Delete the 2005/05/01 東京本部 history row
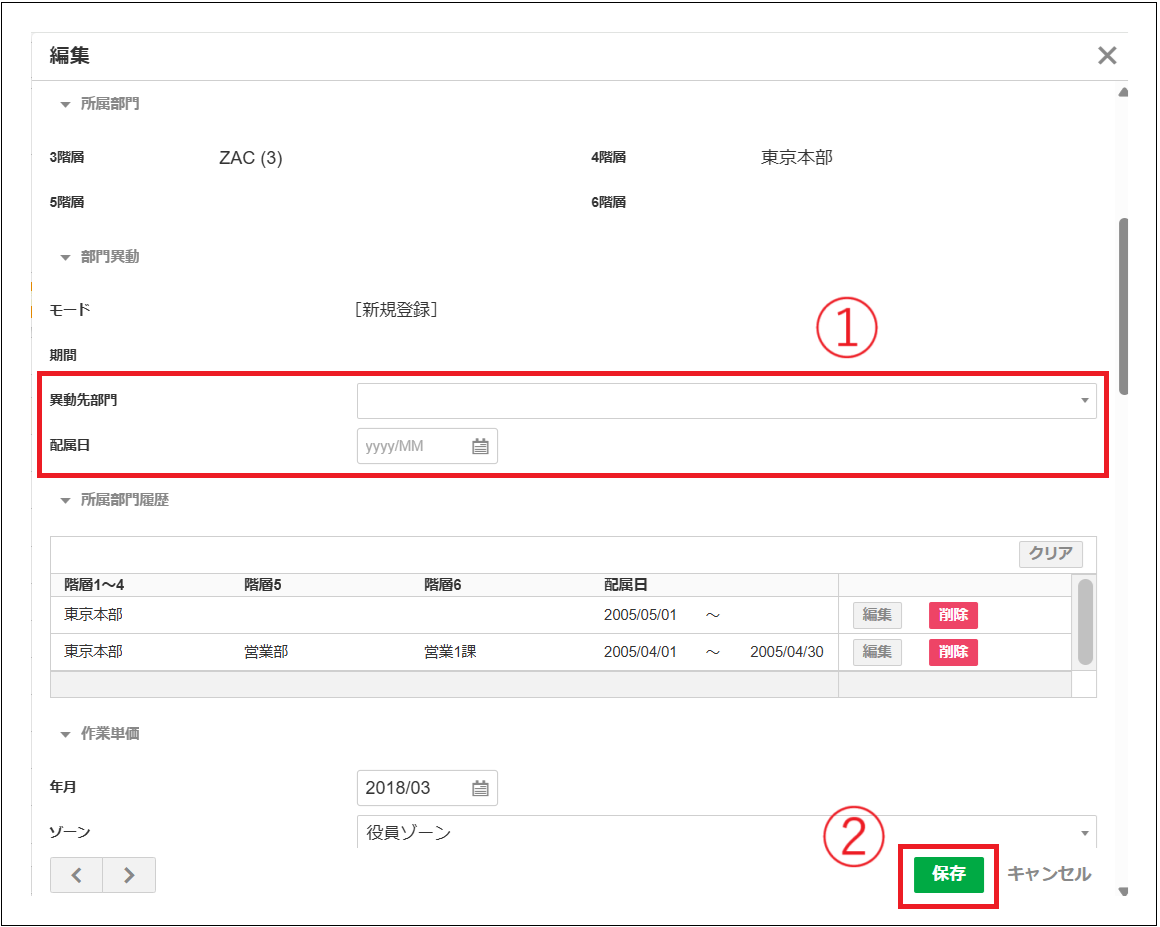This screenshot has width=1160, height=927. coord(953,615)
